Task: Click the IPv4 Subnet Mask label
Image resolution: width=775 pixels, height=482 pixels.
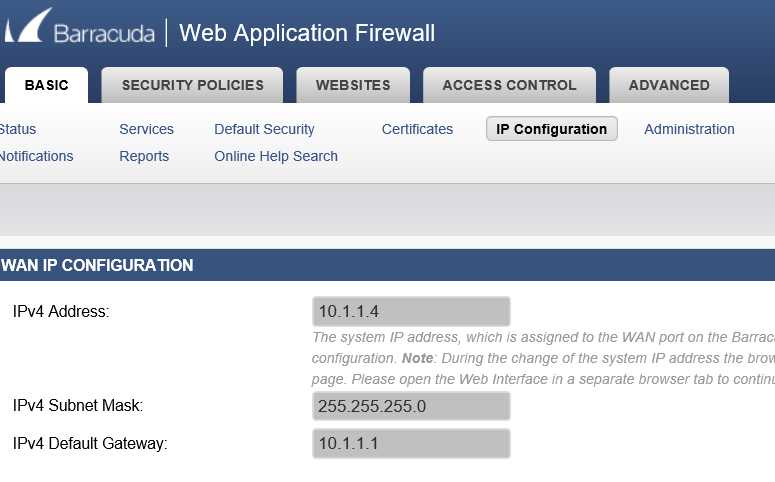Action: (x=78, y=405)
